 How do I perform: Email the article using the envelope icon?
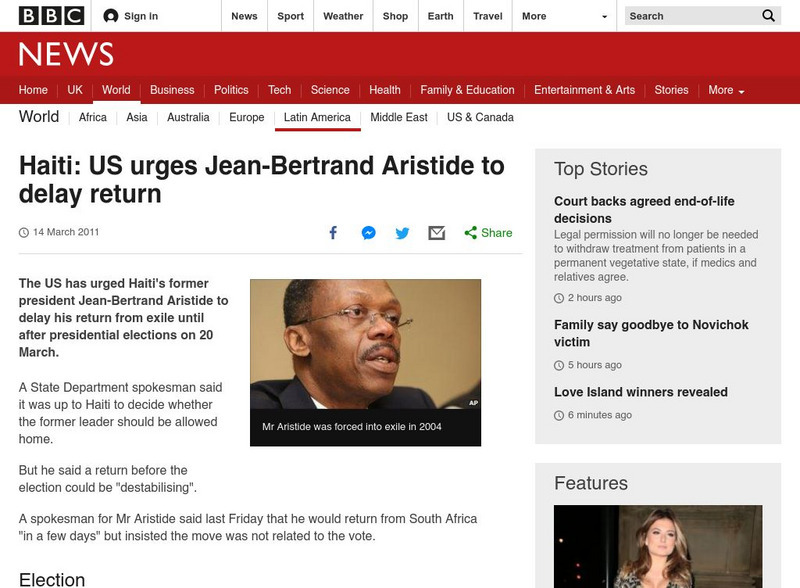[436, 232]
